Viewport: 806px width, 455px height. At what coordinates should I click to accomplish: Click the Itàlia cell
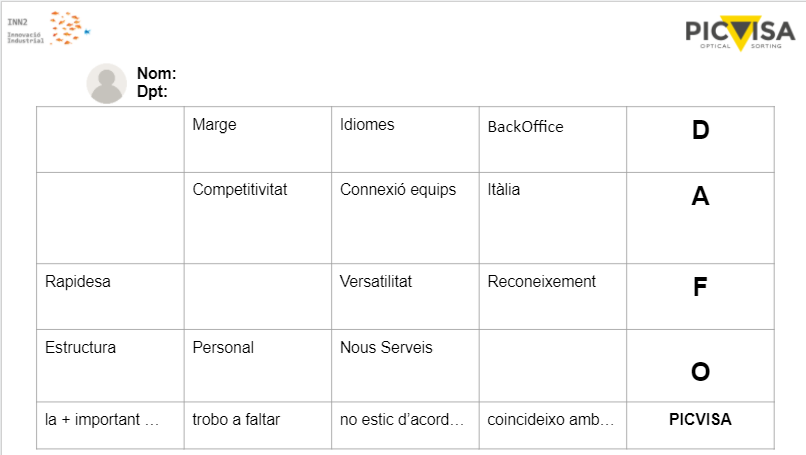point(553,218)
